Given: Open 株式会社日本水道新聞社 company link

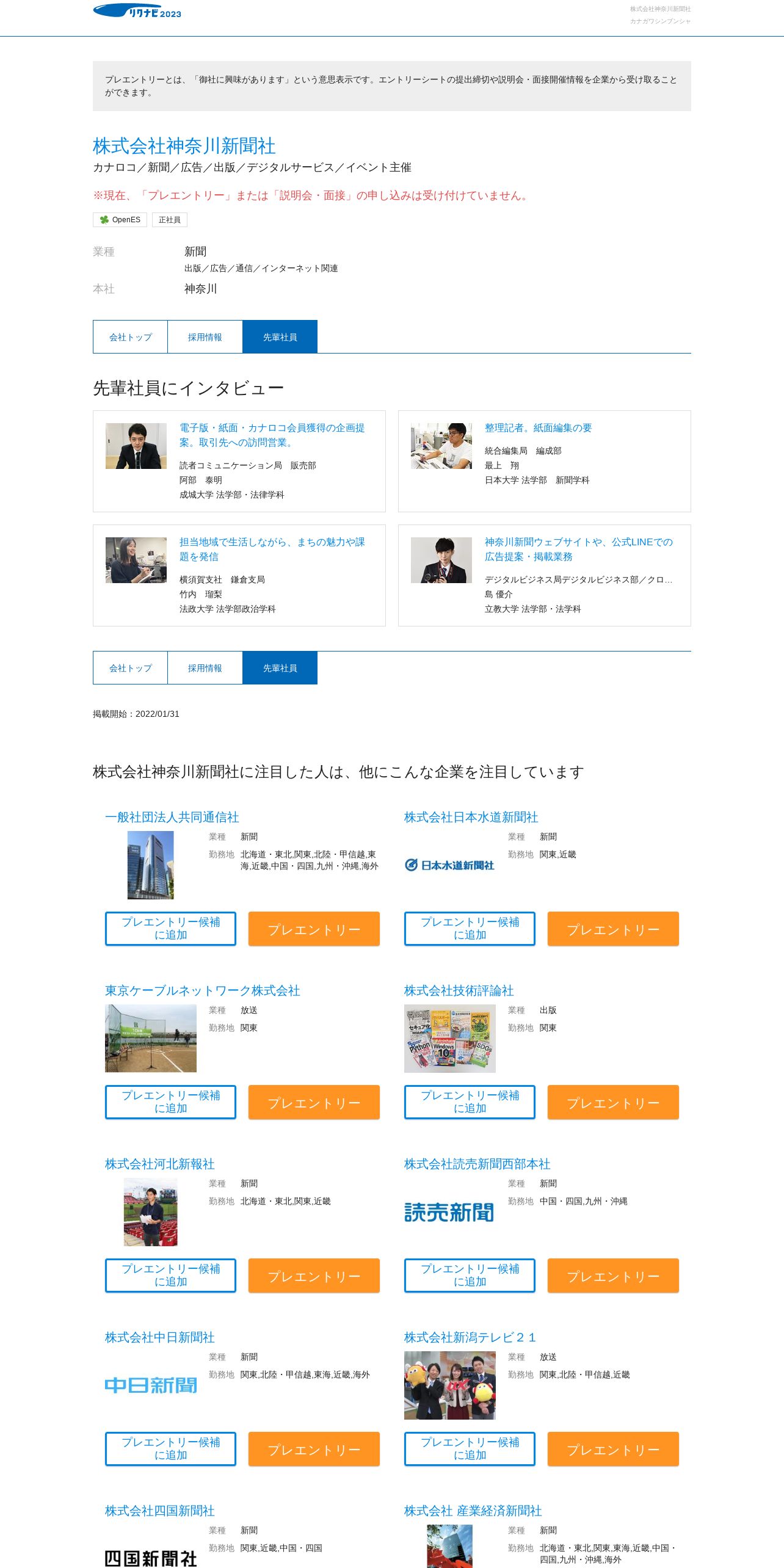Looking at the screenshot, I should [471, 817].
